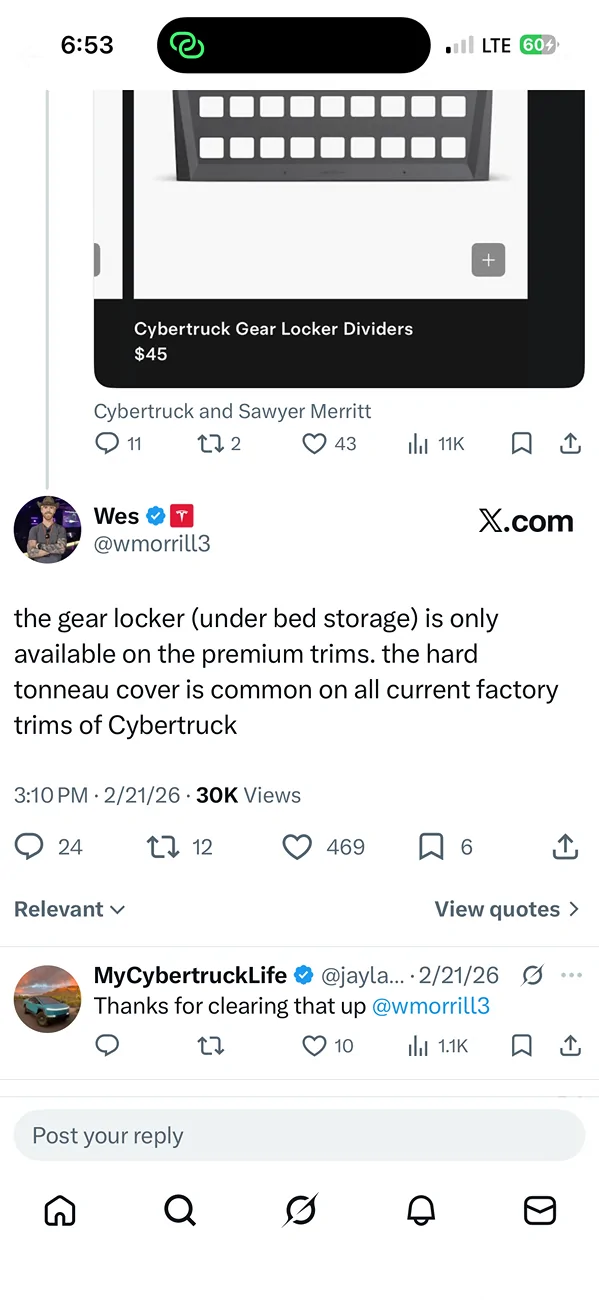
Task: Open the Search tab in bottom bar
Action: point(179,1210)
